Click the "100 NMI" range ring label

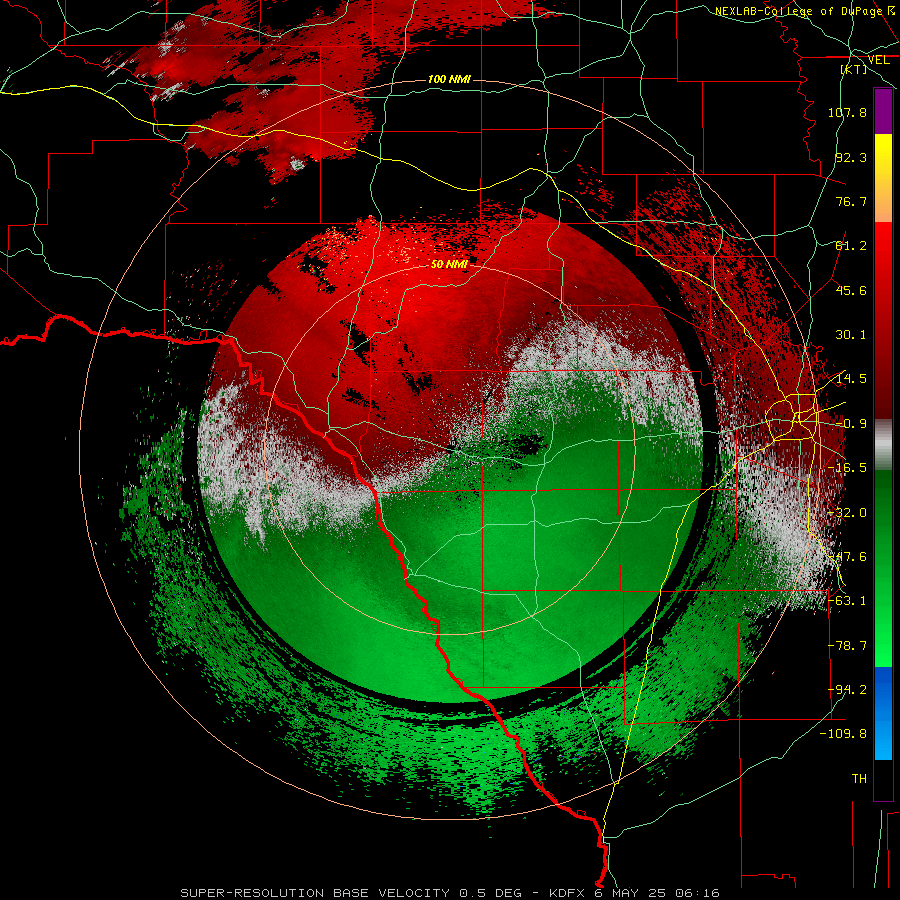(449, 79)
